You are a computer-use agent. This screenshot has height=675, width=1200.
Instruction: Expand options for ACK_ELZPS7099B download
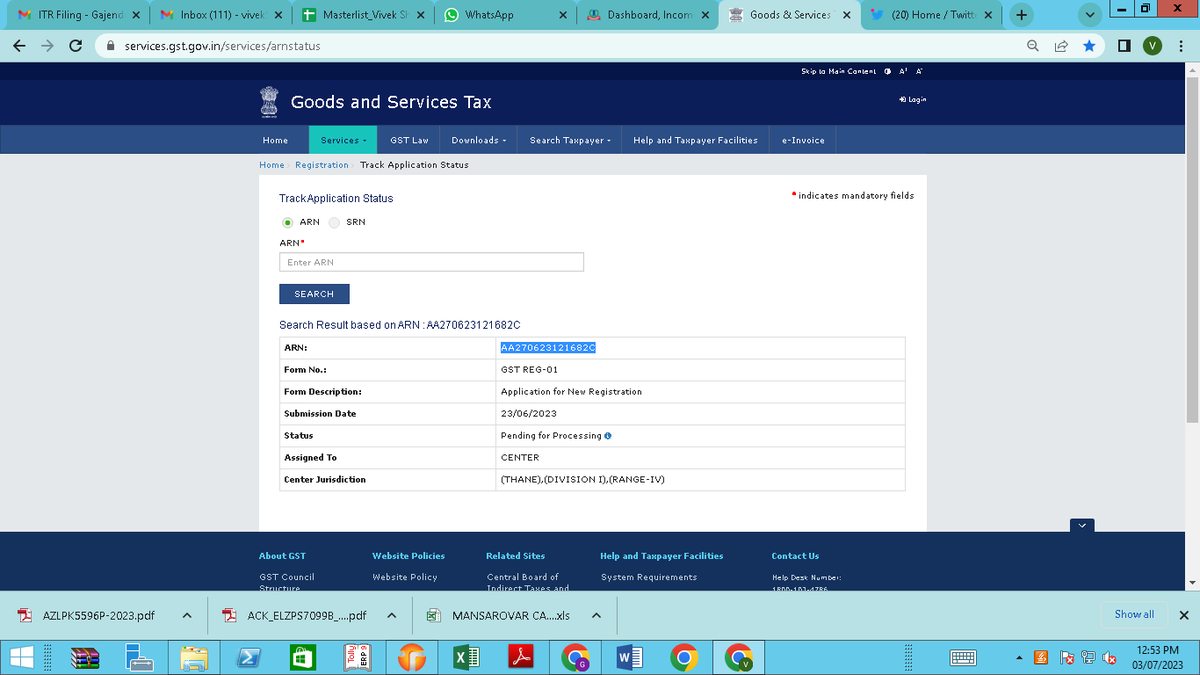391,615
